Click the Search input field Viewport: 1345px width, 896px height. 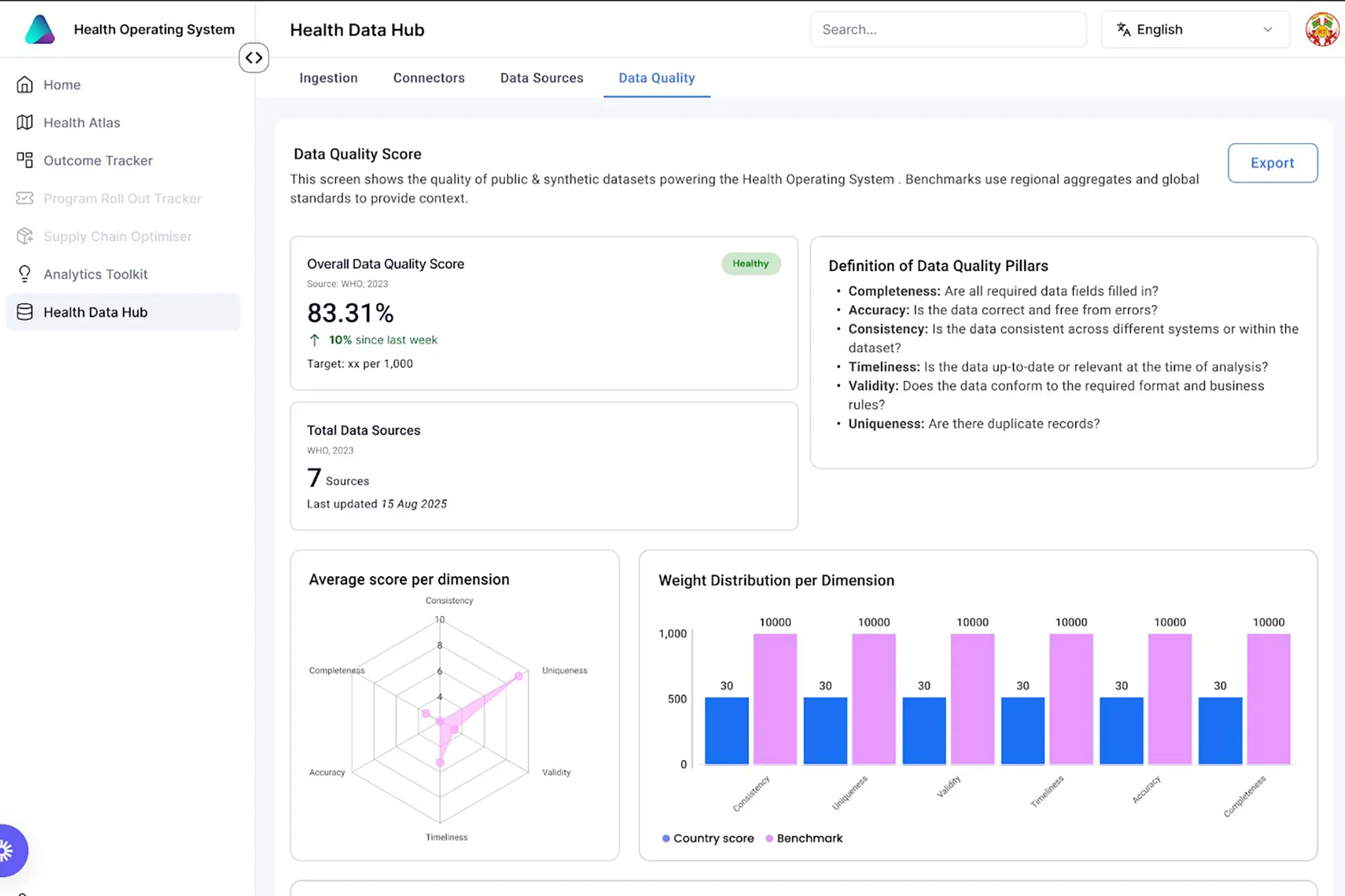pos(947,30)
